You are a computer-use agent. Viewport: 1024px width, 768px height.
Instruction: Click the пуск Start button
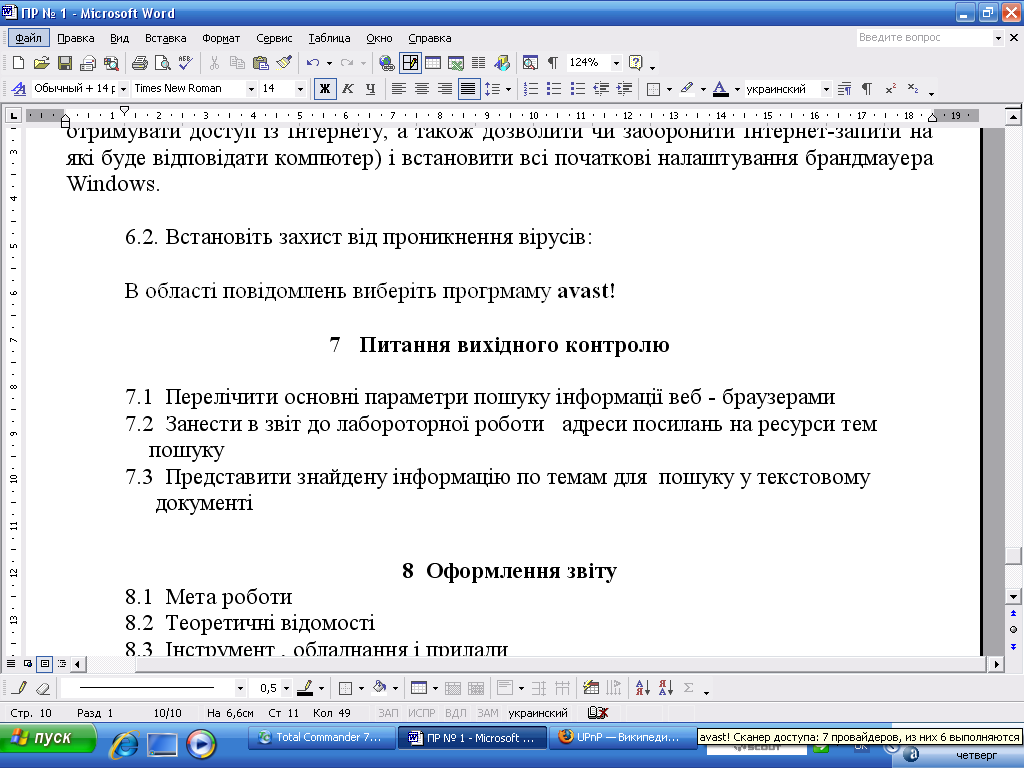(x=48, y=738)
